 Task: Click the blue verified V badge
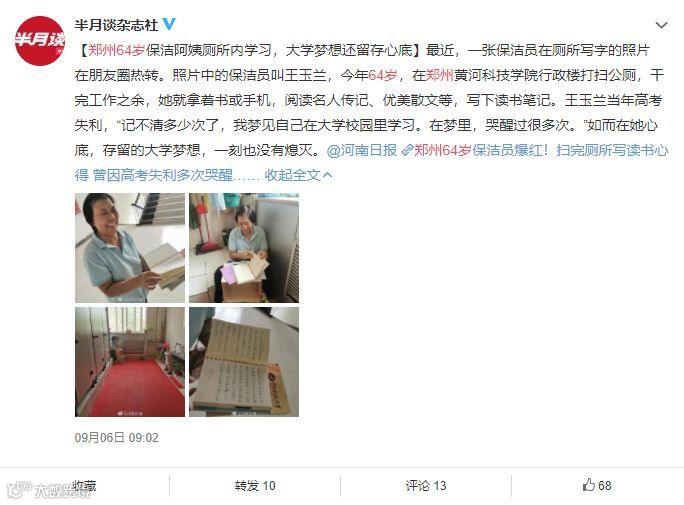point(169,24)
